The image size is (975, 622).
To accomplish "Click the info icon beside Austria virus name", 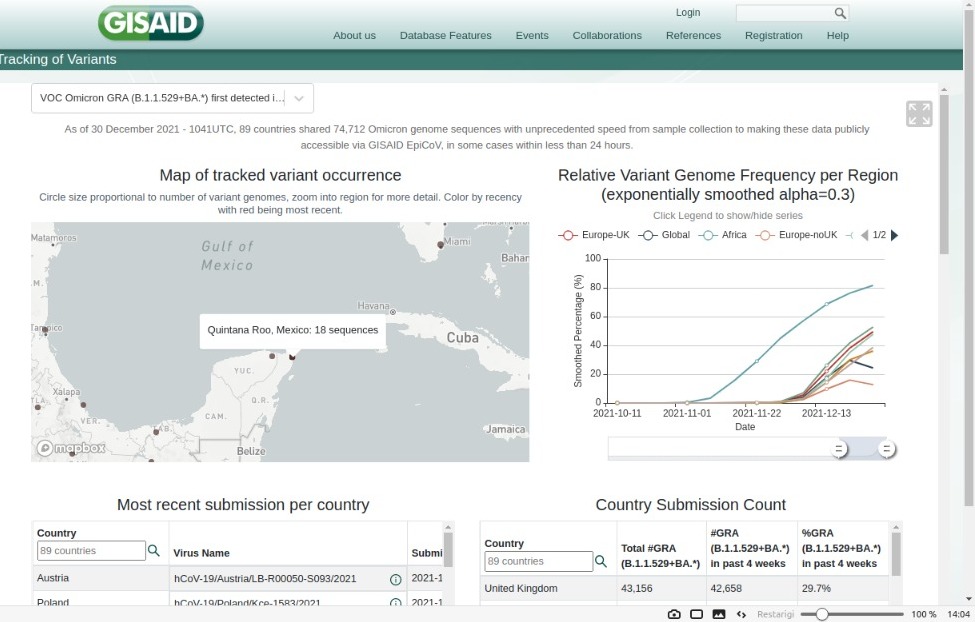I will [395, 579].
